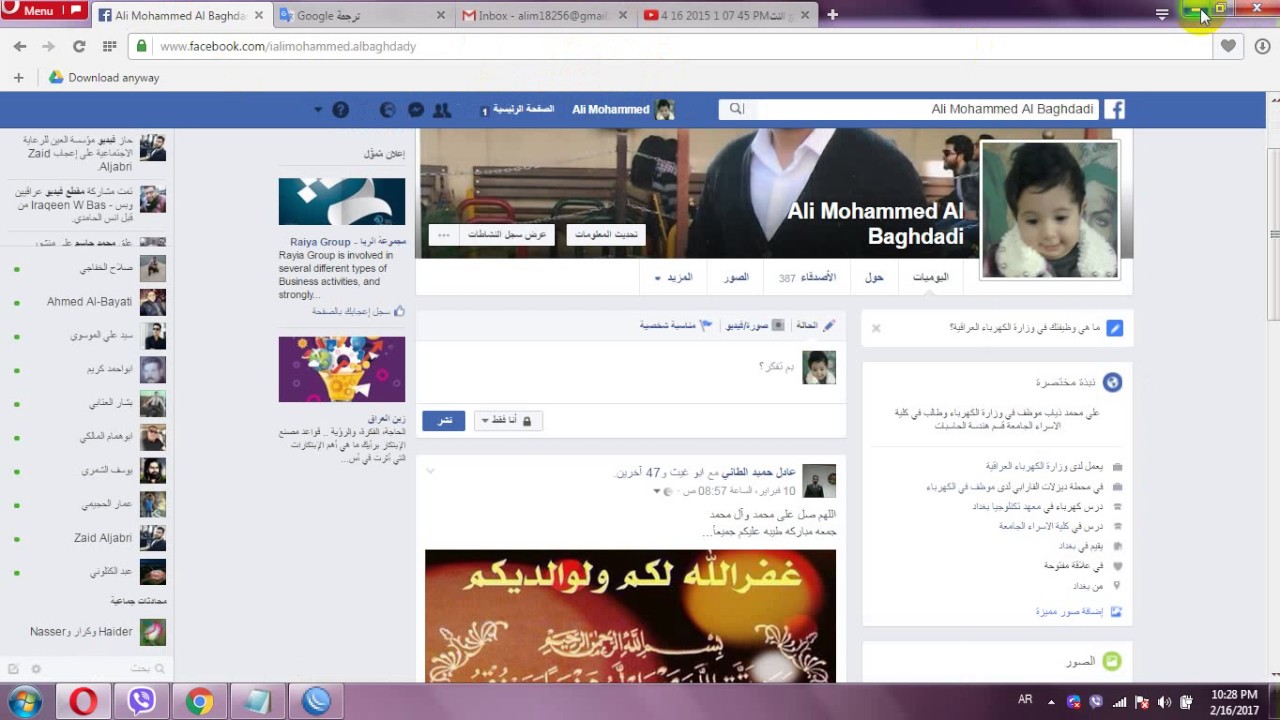
Task: Select the Photos profile tab
Action: (736, 277)
